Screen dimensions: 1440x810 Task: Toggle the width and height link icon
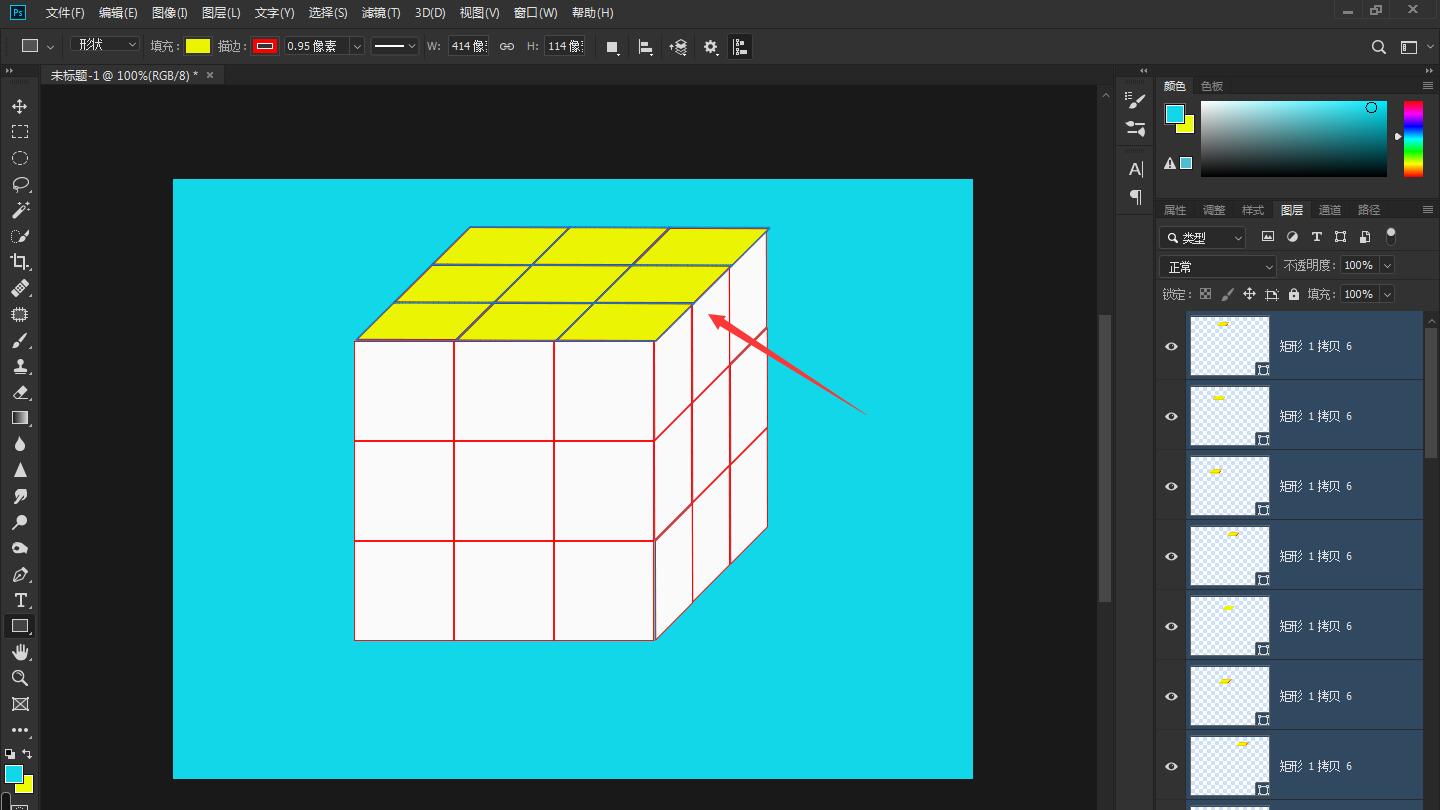tap(507, 46)
